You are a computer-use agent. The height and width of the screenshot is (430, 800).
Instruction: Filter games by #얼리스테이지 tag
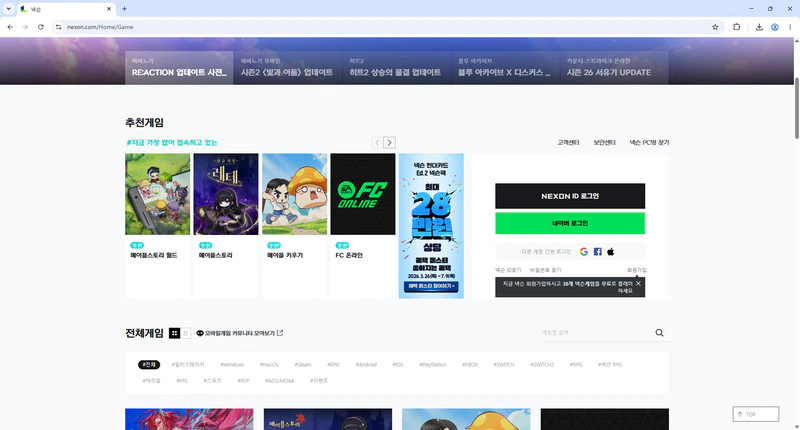(x=188, y=365)
